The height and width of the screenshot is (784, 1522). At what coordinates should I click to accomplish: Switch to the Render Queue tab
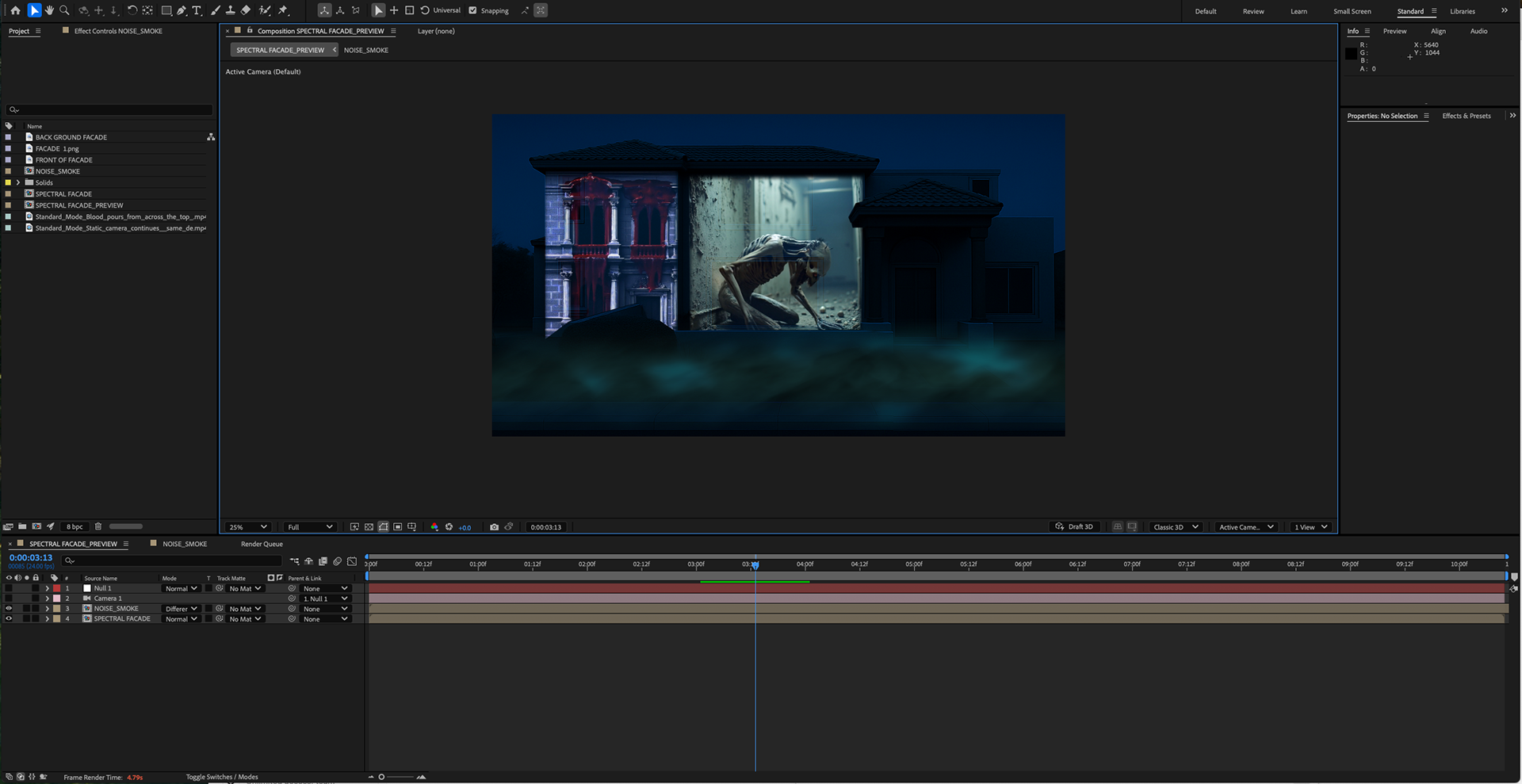coord(262,544)
